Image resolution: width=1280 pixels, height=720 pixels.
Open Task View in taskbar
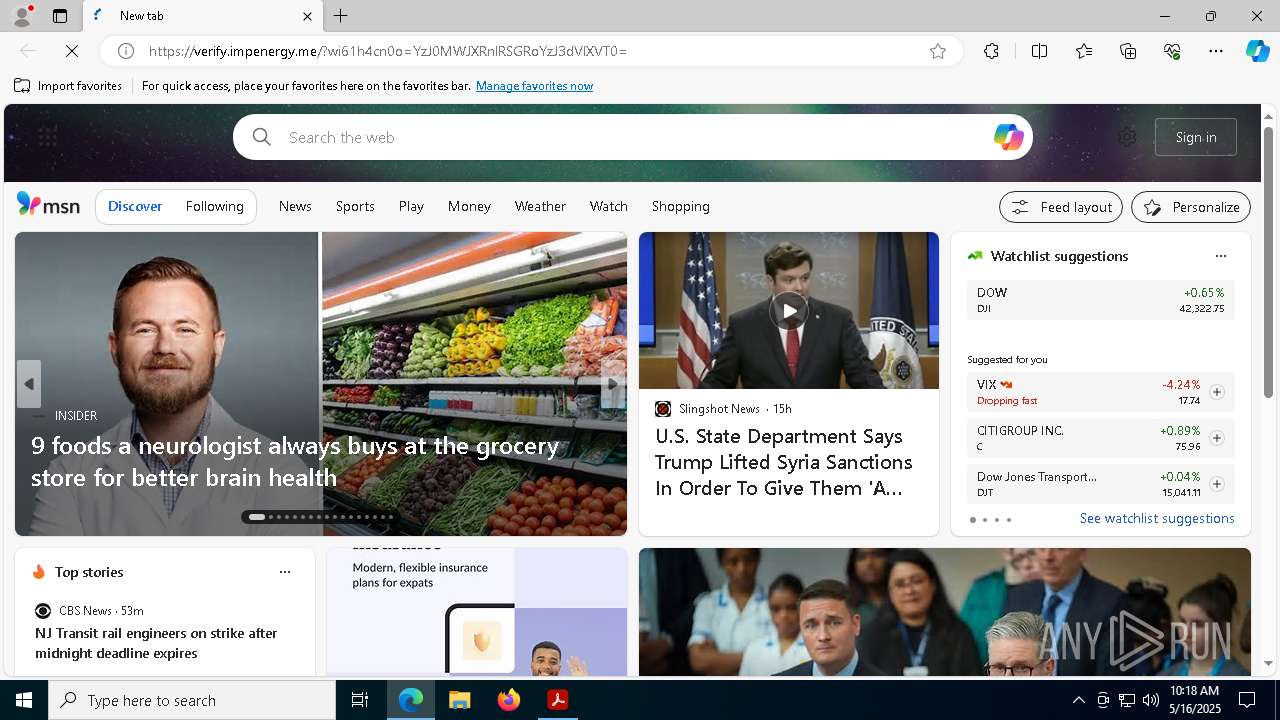[360, 700]
